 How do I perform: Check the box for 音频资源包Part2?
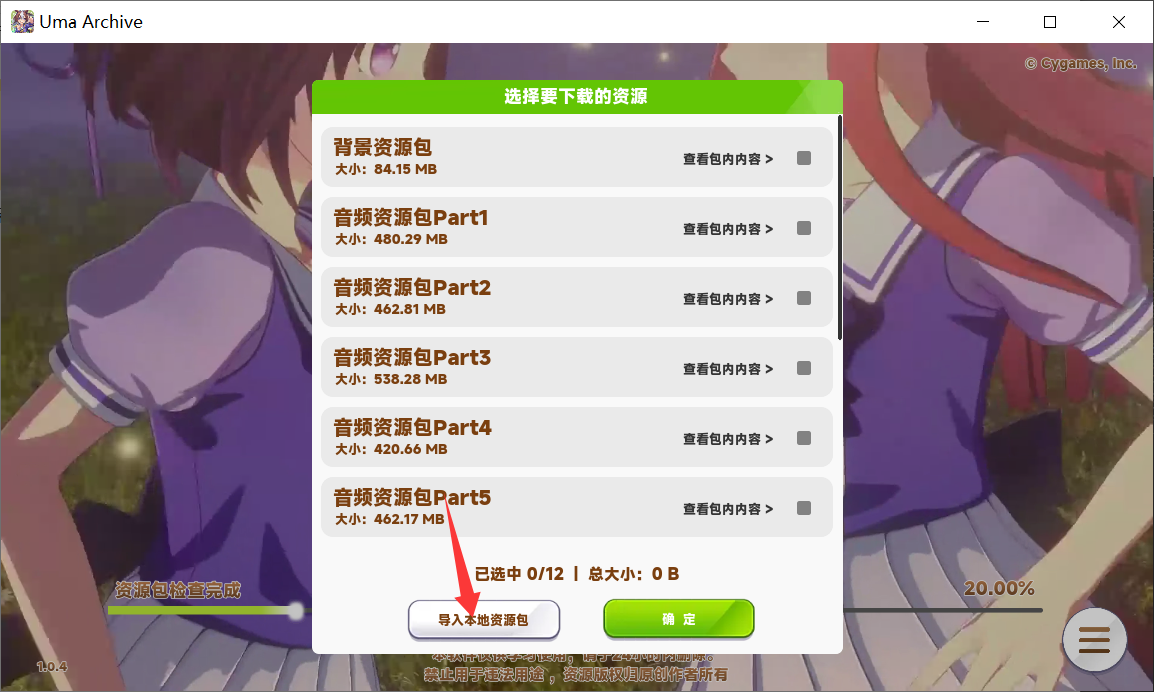(x=804, y=298)
